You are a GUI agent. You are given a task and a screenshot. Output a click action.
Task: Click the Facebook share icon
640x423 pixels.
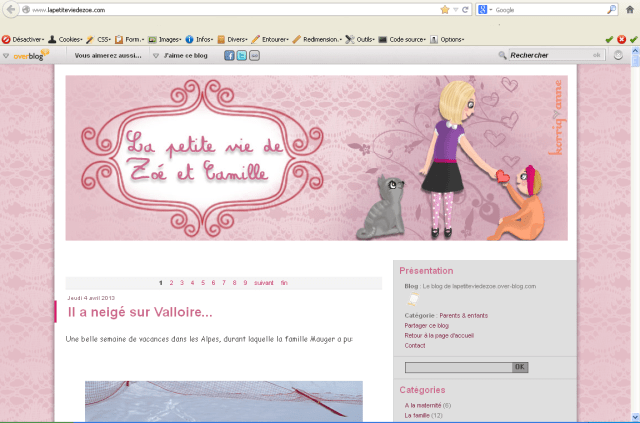pyautogui.click(x=229, y=55)
